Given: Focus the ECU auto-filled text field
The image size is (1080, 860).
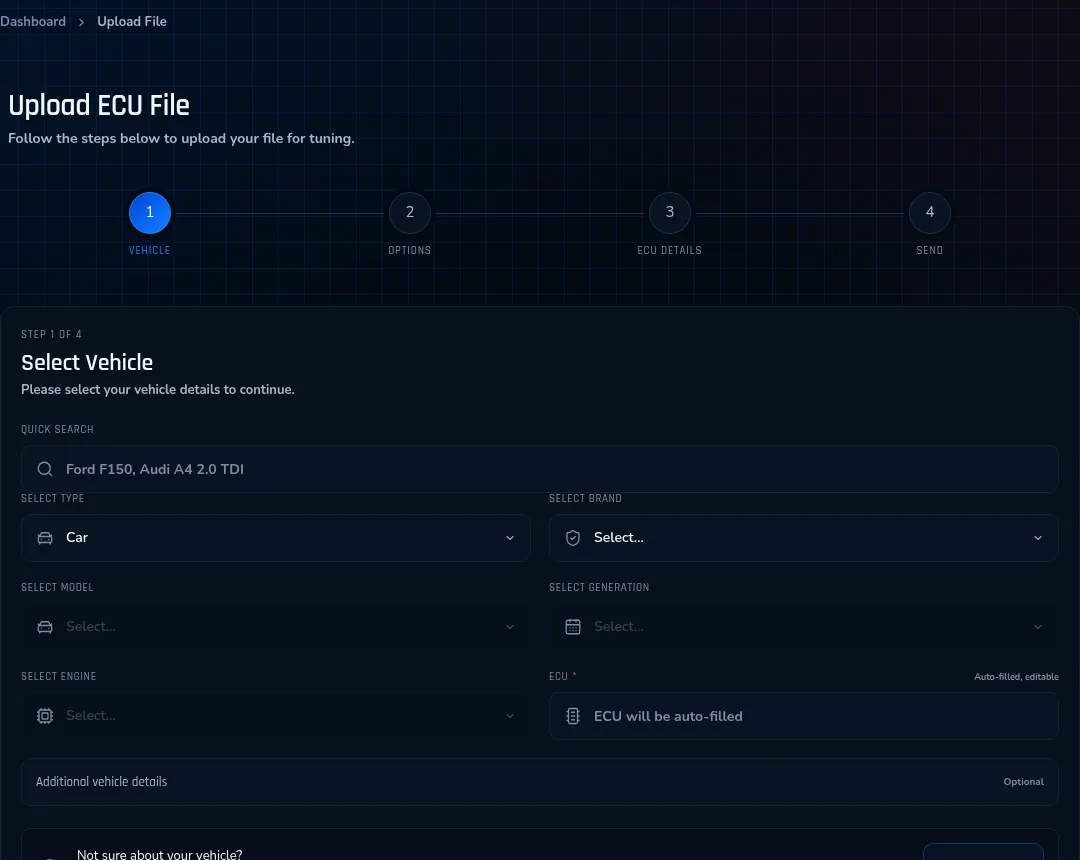Looking at the screenshot, I should pyautogui.click(x=803, y=716).
